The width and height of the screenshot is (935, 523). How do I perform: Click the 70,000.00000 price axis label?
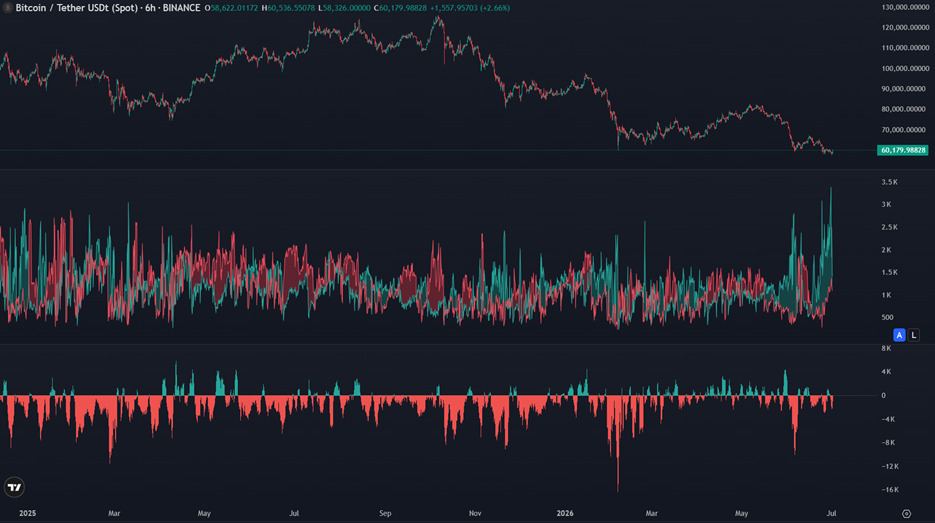[x=905, y=129]
